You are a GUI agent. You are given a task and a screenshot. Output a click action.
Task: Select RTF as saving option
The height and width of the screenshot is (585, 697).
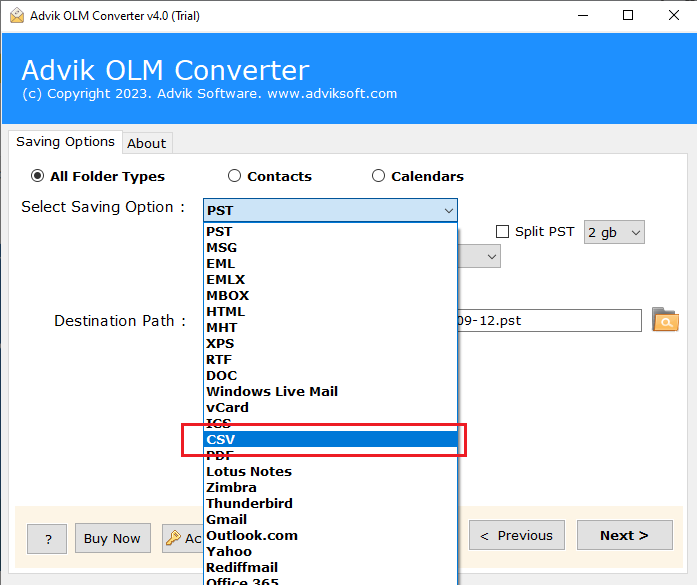(x=330, y=360)
